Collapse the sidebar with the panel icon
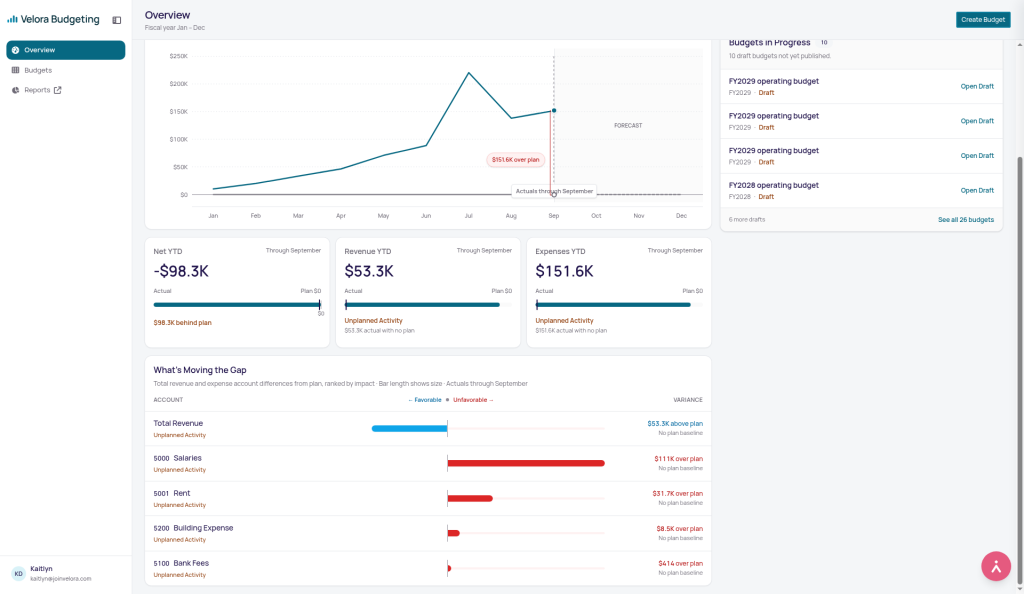This screenshot has height=594, width=1024. (x=117, y=20)
